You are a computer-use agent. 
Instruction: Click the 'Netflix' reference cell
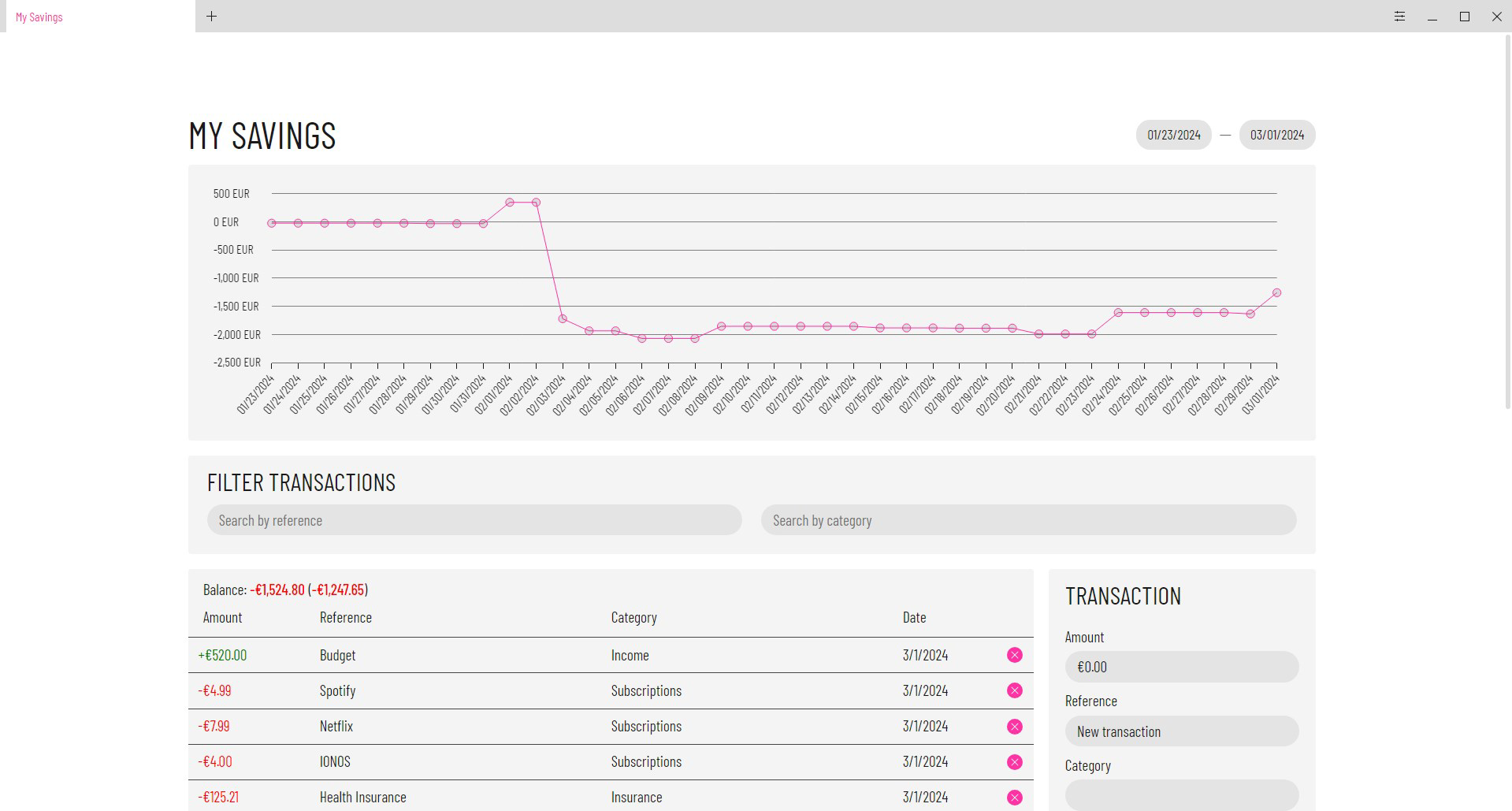[336, 726]
